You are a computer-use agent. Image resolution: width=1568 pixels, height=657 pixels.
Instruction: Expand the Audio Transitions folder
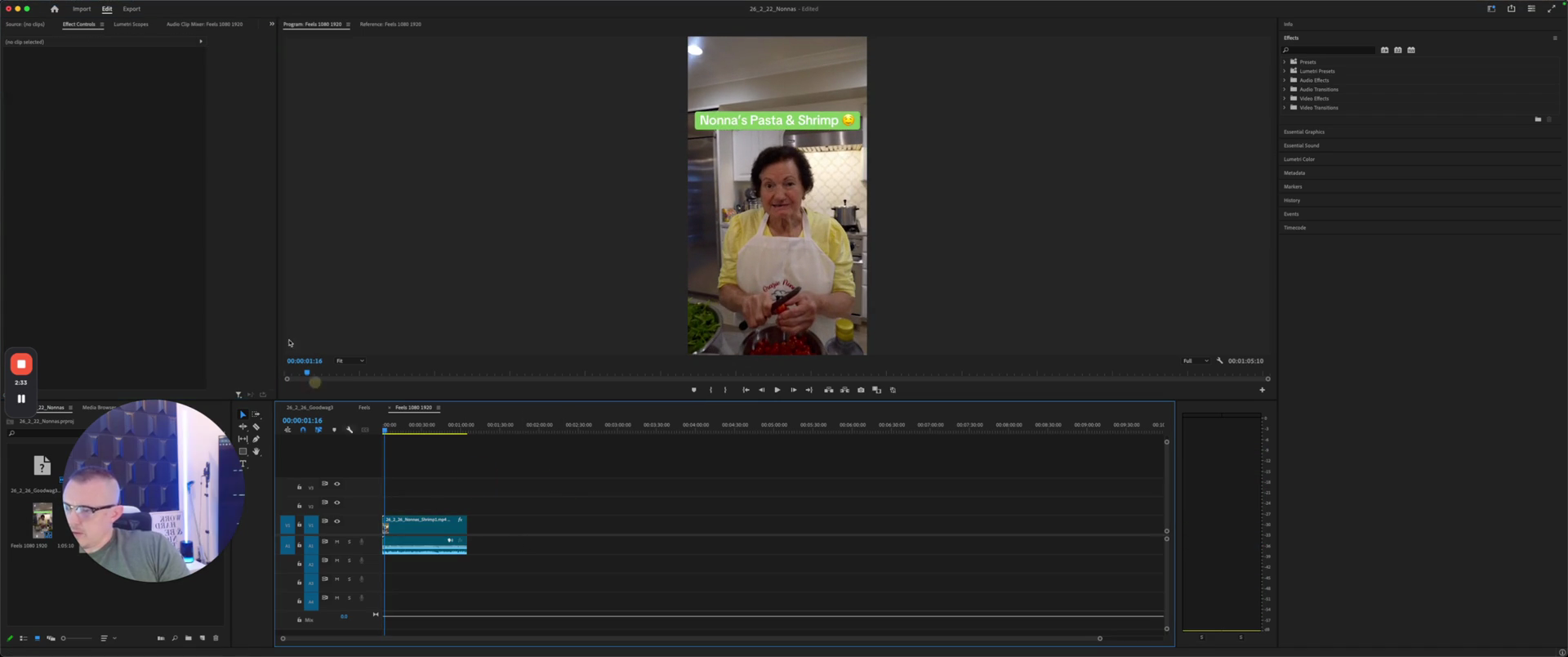coord(1285,89)
